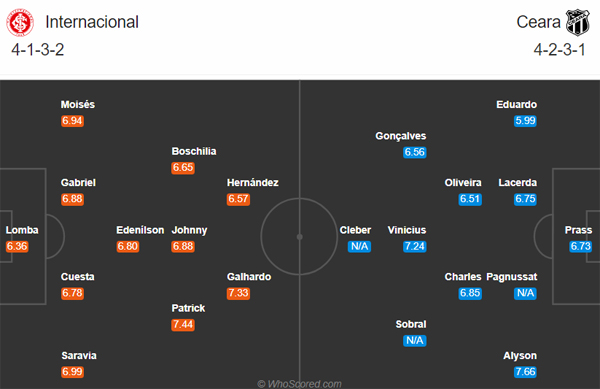Click the Internacional club crest logo
Viewport: 600px width, 389px height.
pos(20,23)
